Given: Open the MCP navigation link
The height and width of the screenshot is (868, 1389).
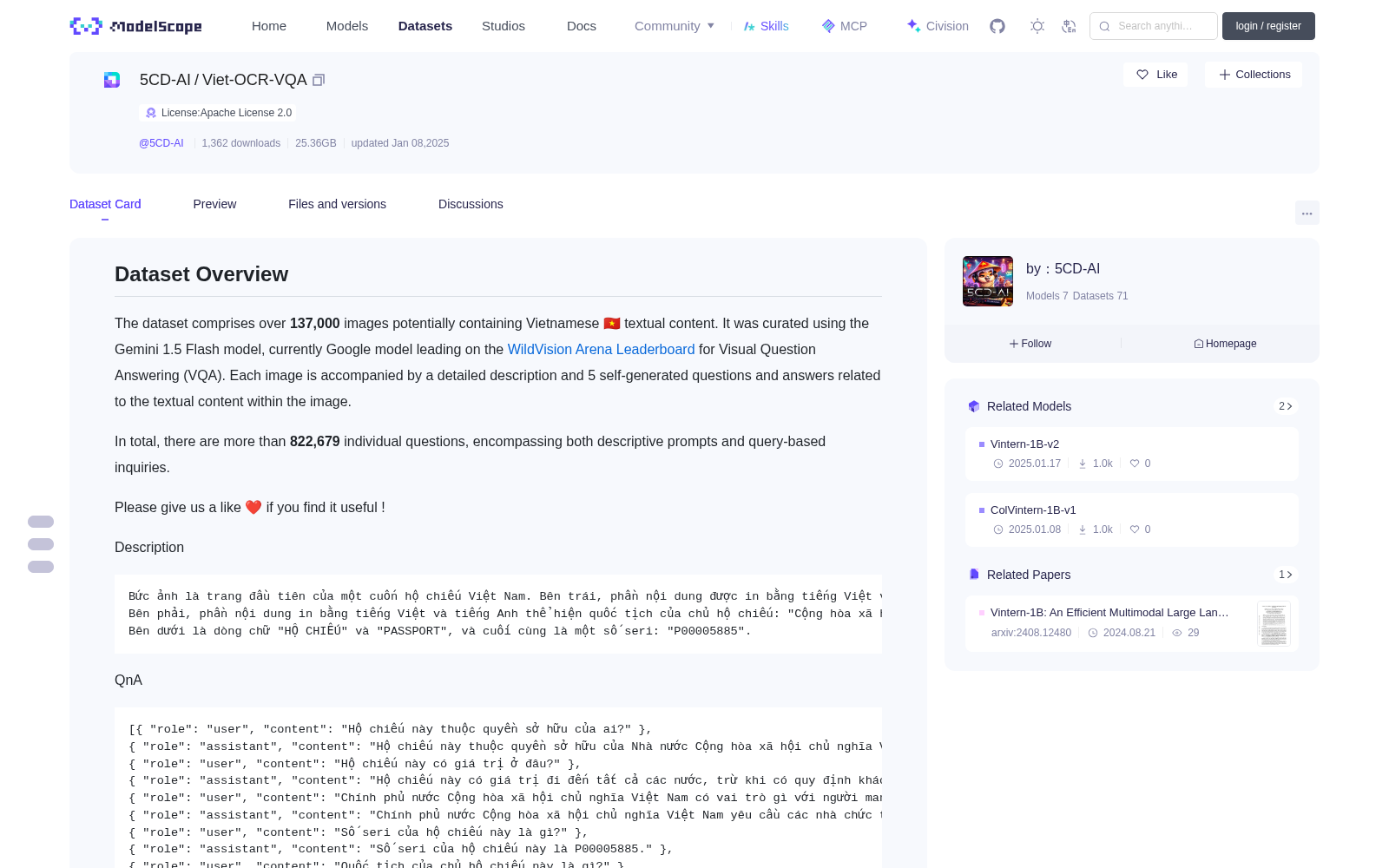Looking at the screenshot, I should (845, 26).
